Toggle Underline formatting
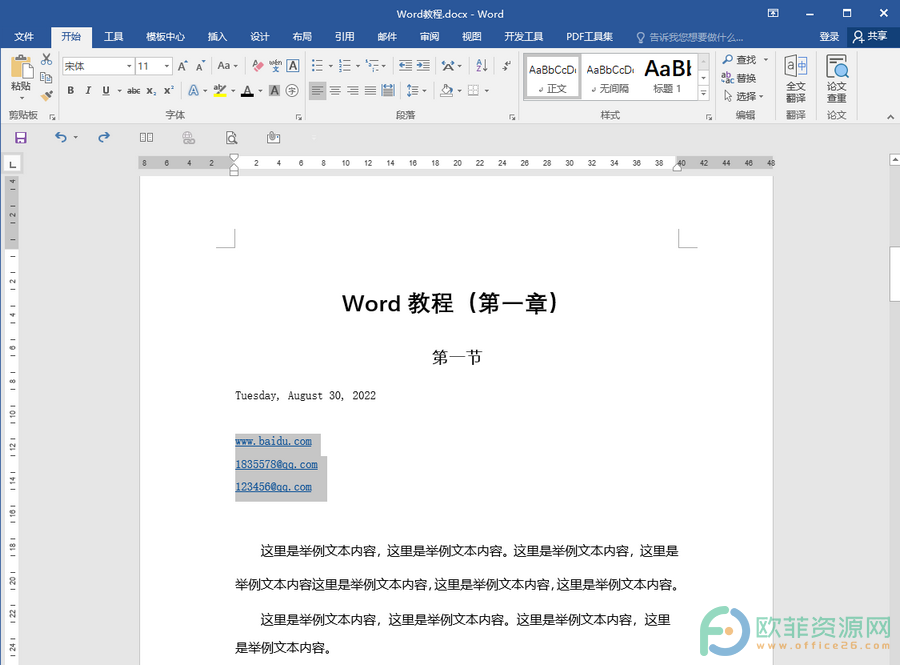The height and width of the screenshot is (665, 900). (x=106, y=91)
